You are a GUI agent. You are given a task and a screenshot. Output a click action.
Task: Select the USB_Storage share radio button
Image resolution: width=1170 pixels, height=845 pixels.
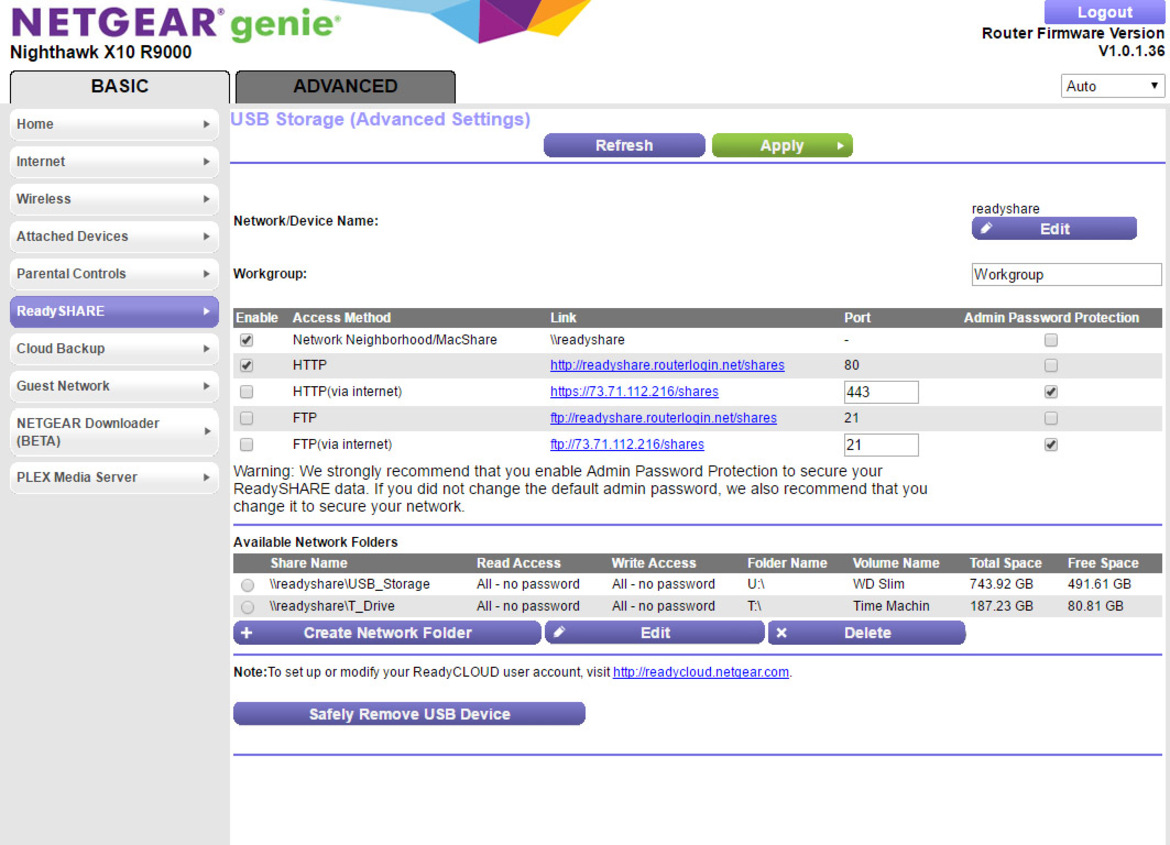tap(248, 585)
